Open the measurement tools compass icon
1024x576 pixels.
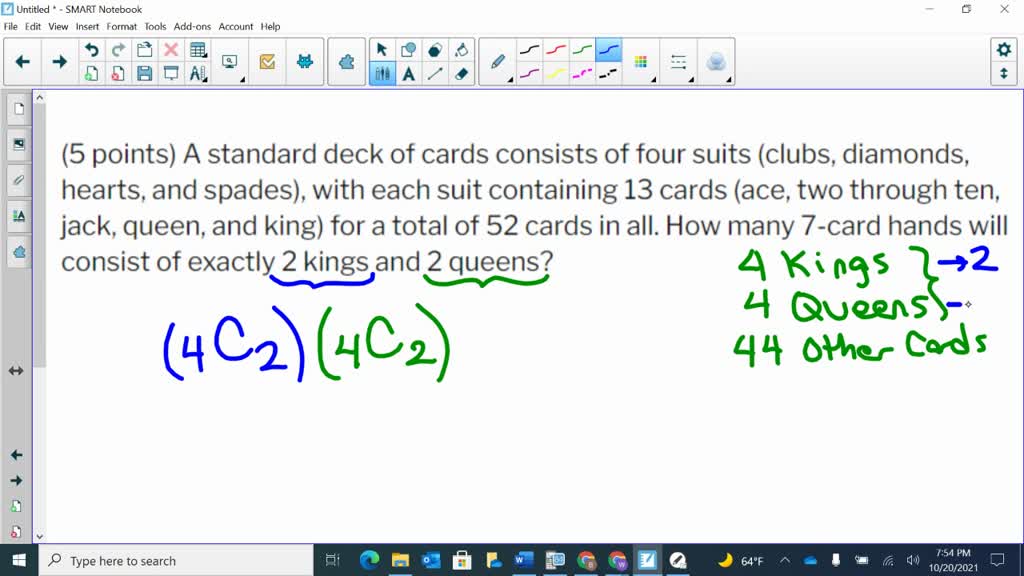(198, 74)
